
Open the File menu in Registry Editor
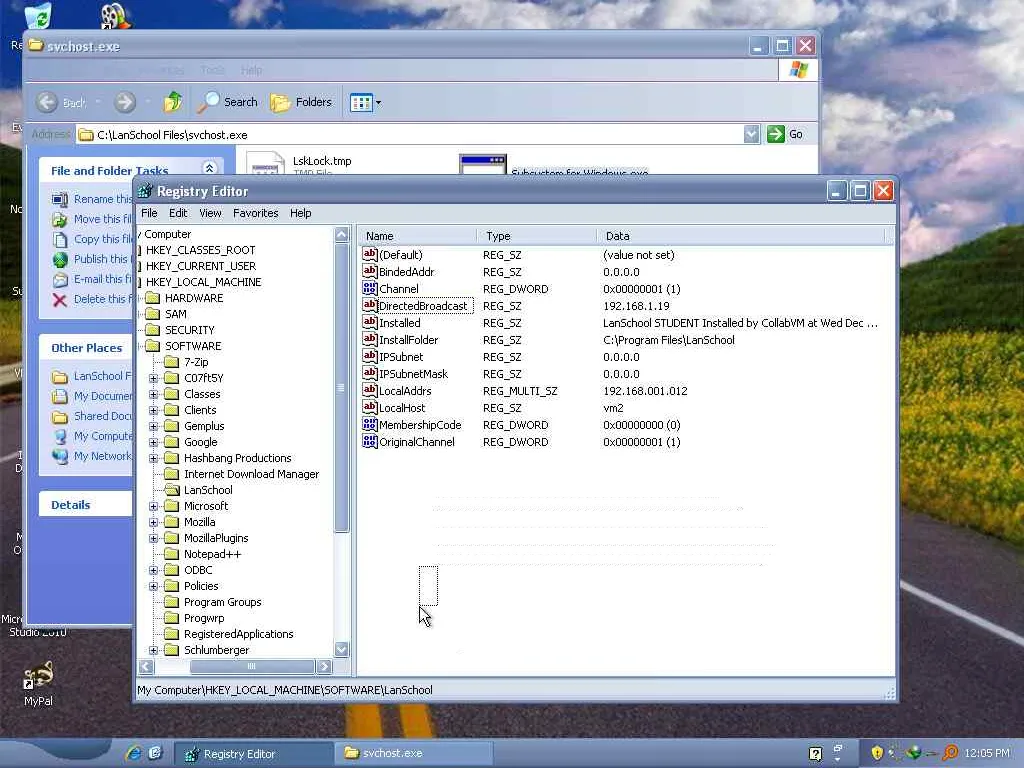click(149, 213)
